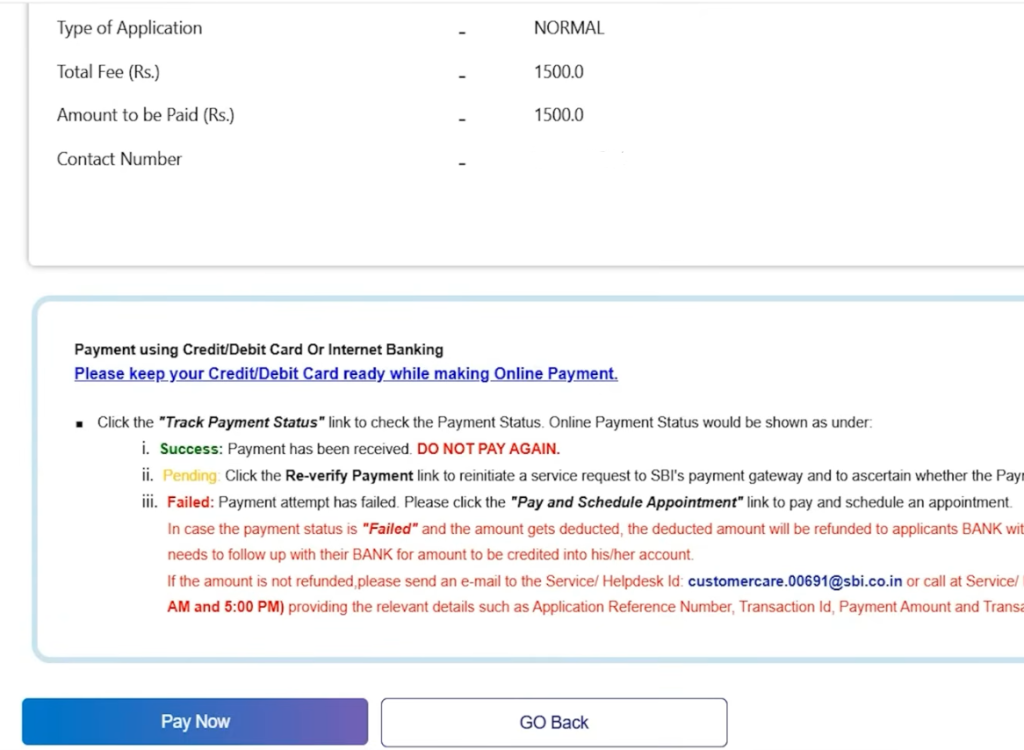The image size is (1024, 750).
Task: Click the green Success status word
Action: click(190, 450)
